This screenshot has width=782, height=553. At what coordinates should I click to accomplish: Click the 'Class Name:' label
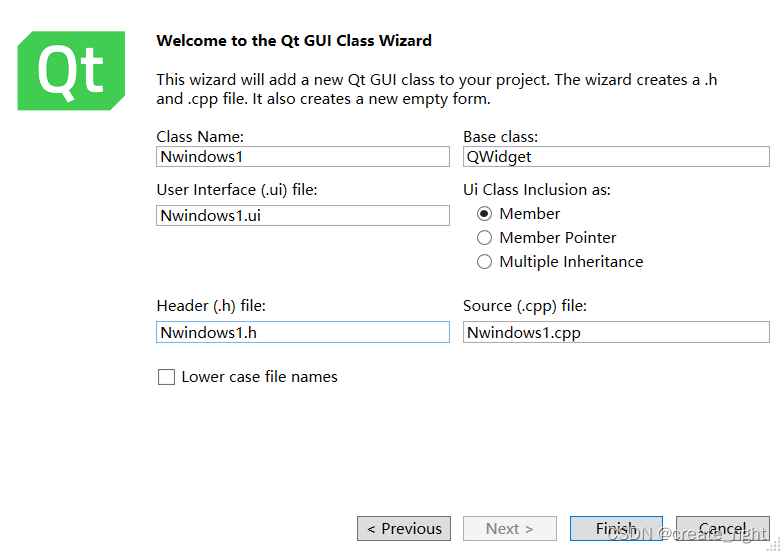200,137
